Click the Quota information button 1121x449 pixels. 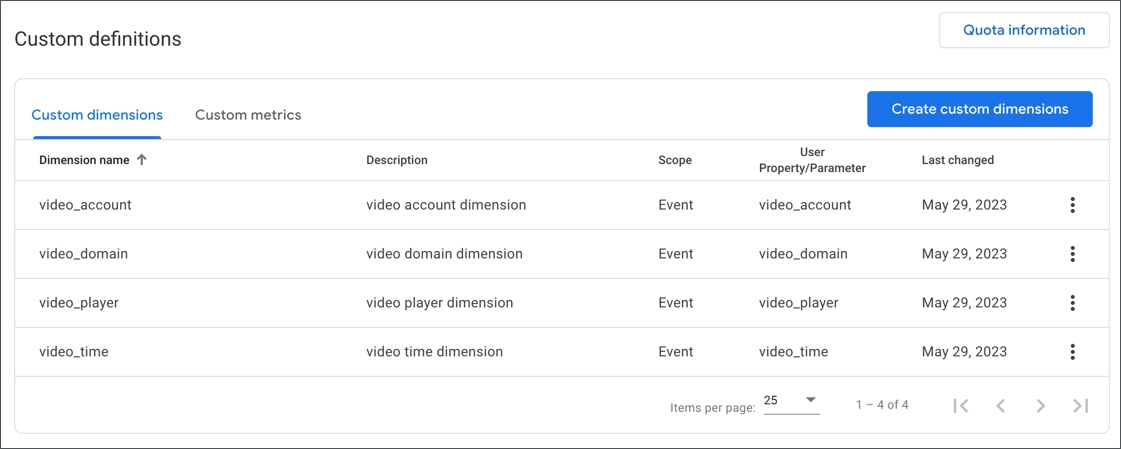coord(1024,30)
